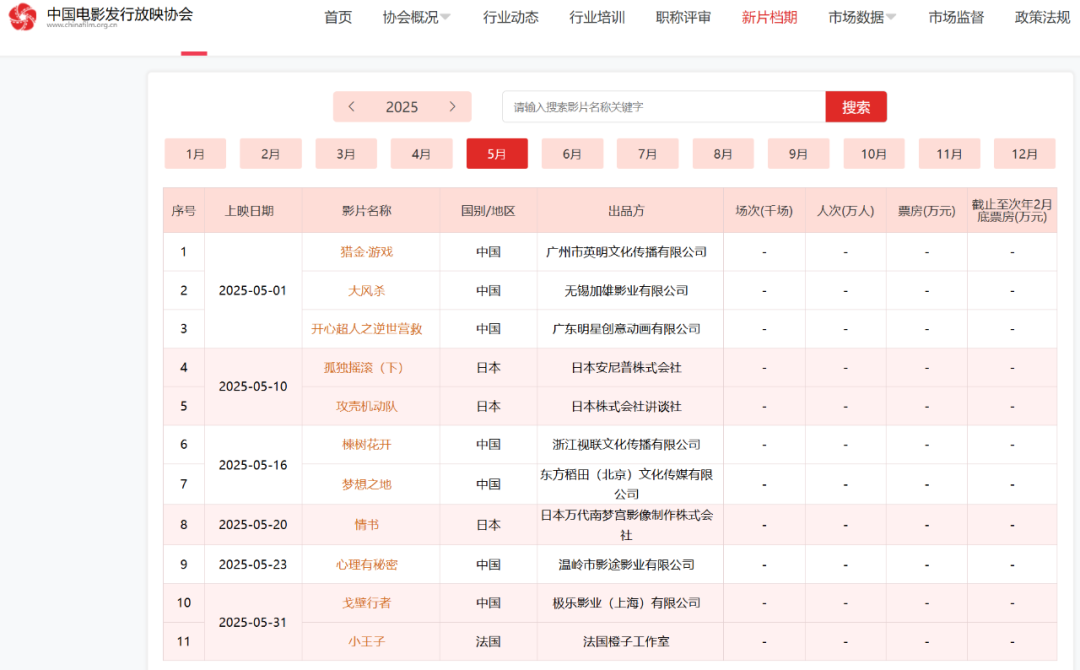Click the date cell 2025-05-23
The height and width of the screenshot is (670, 1080).
(x=253, y=565)
